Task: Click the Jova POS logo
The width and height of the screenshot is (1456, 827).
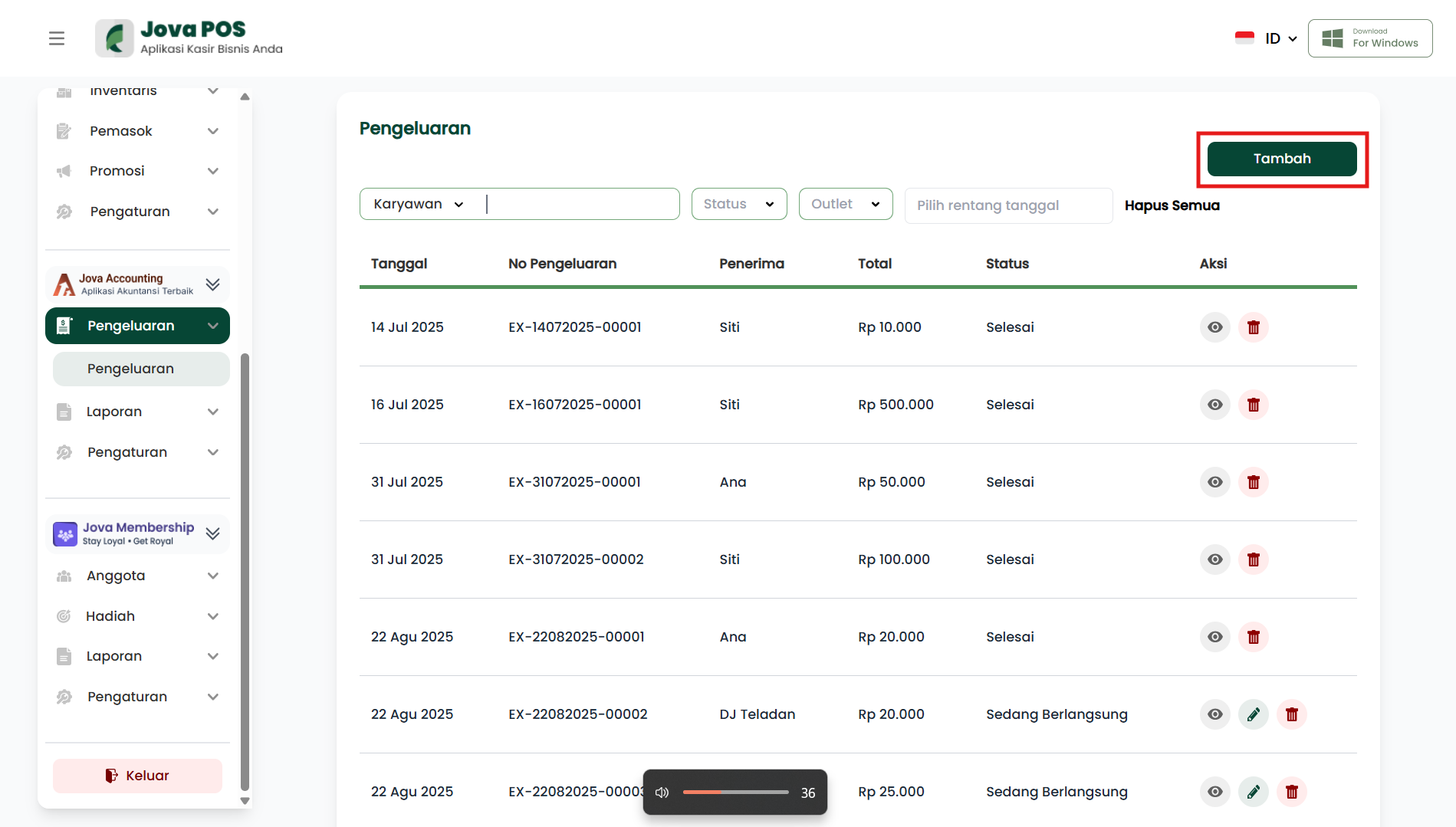Action: click(189, 38)
